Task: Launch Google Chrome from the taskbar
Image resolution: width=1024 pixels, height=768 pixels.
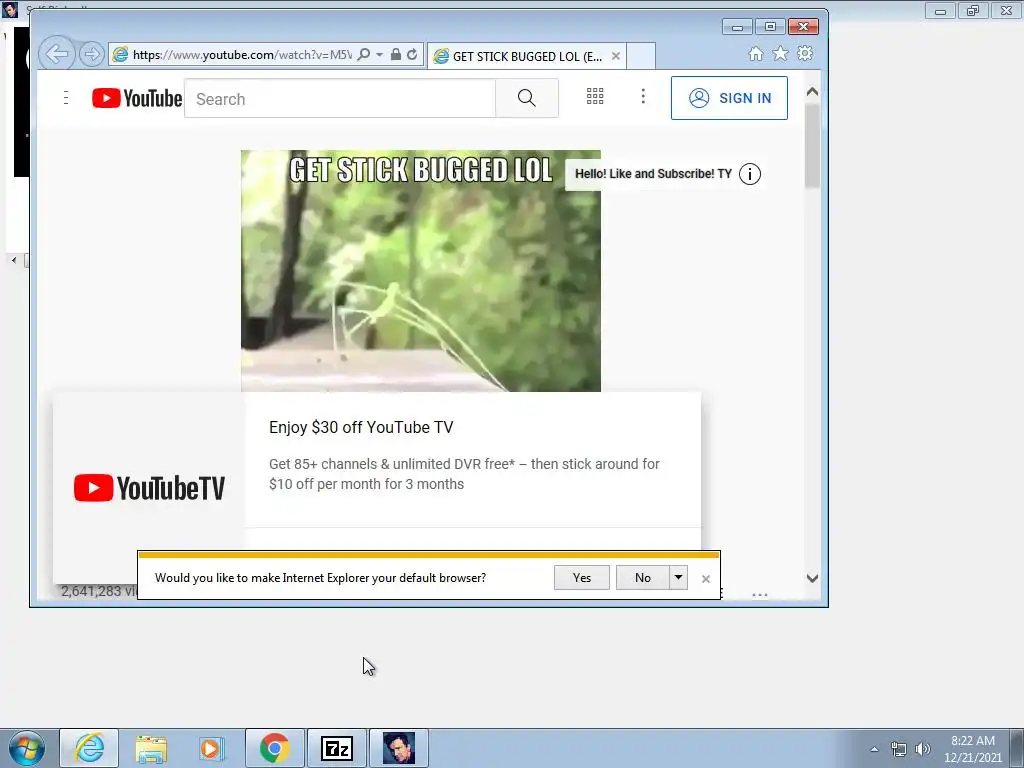Action: (x=274, y=748)
